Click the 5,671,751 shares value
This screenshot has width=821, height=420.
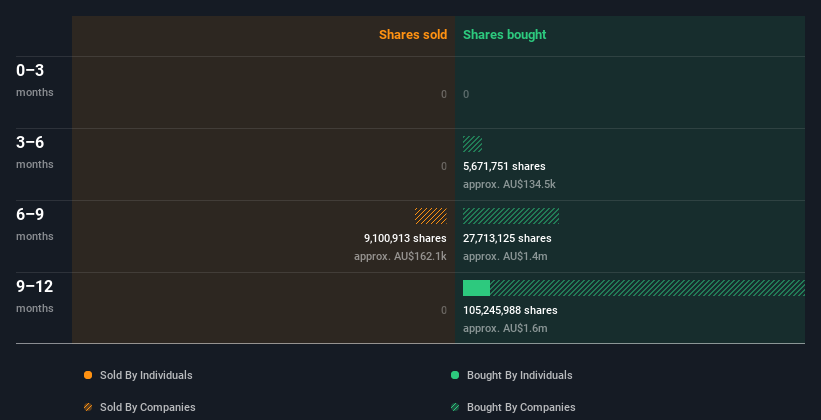click(x=504, y=166)
